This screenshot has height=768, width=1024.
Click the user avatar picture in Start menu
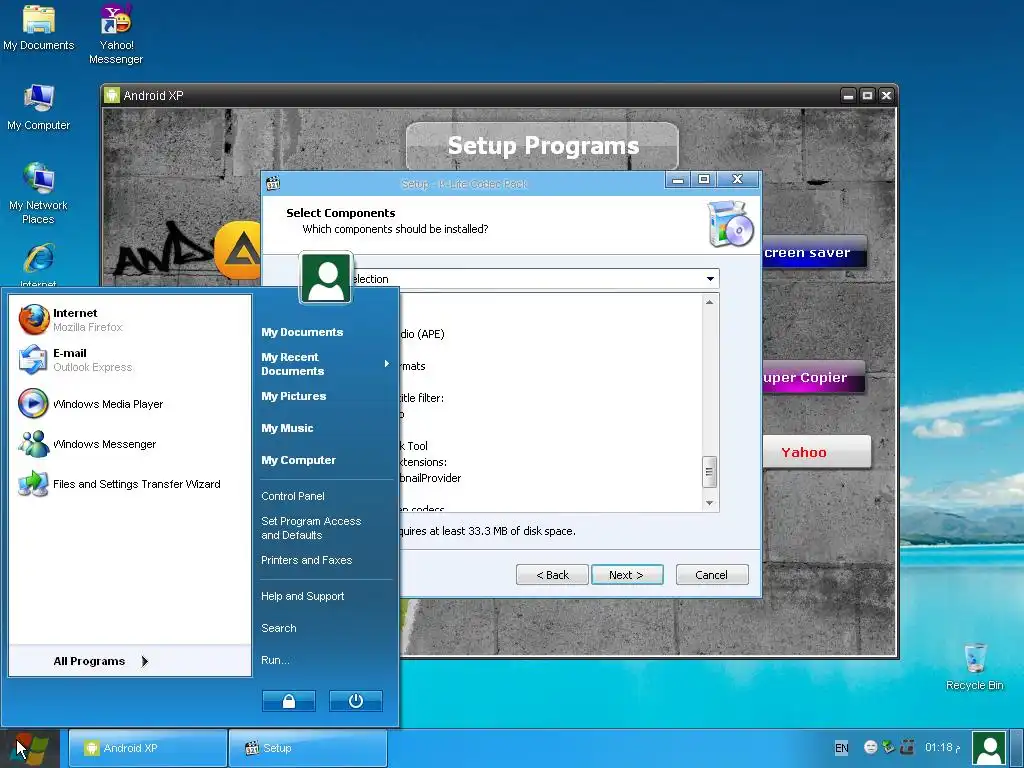coord(326,278)
